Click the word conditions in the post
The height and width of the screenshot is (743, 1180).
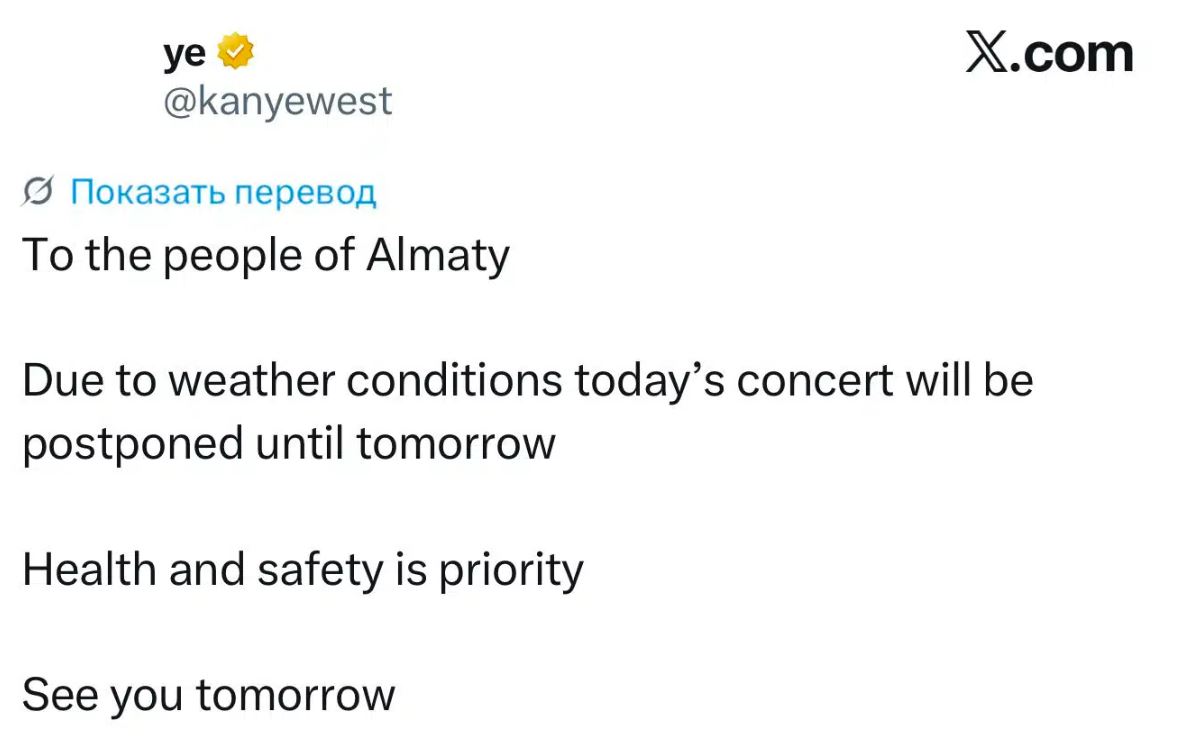(x=455, y=380)
